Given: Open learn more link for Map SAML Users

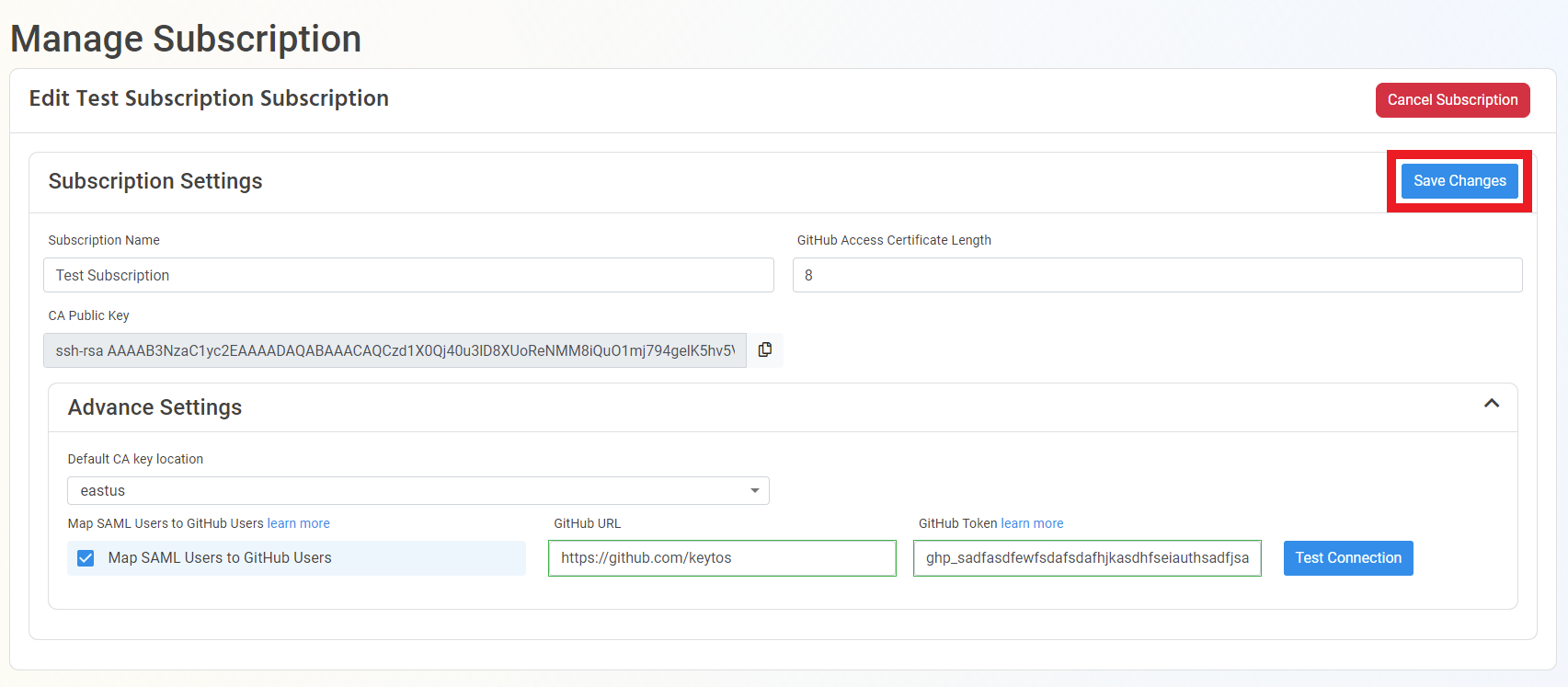Looking at the screenshot, I should 299,523.
